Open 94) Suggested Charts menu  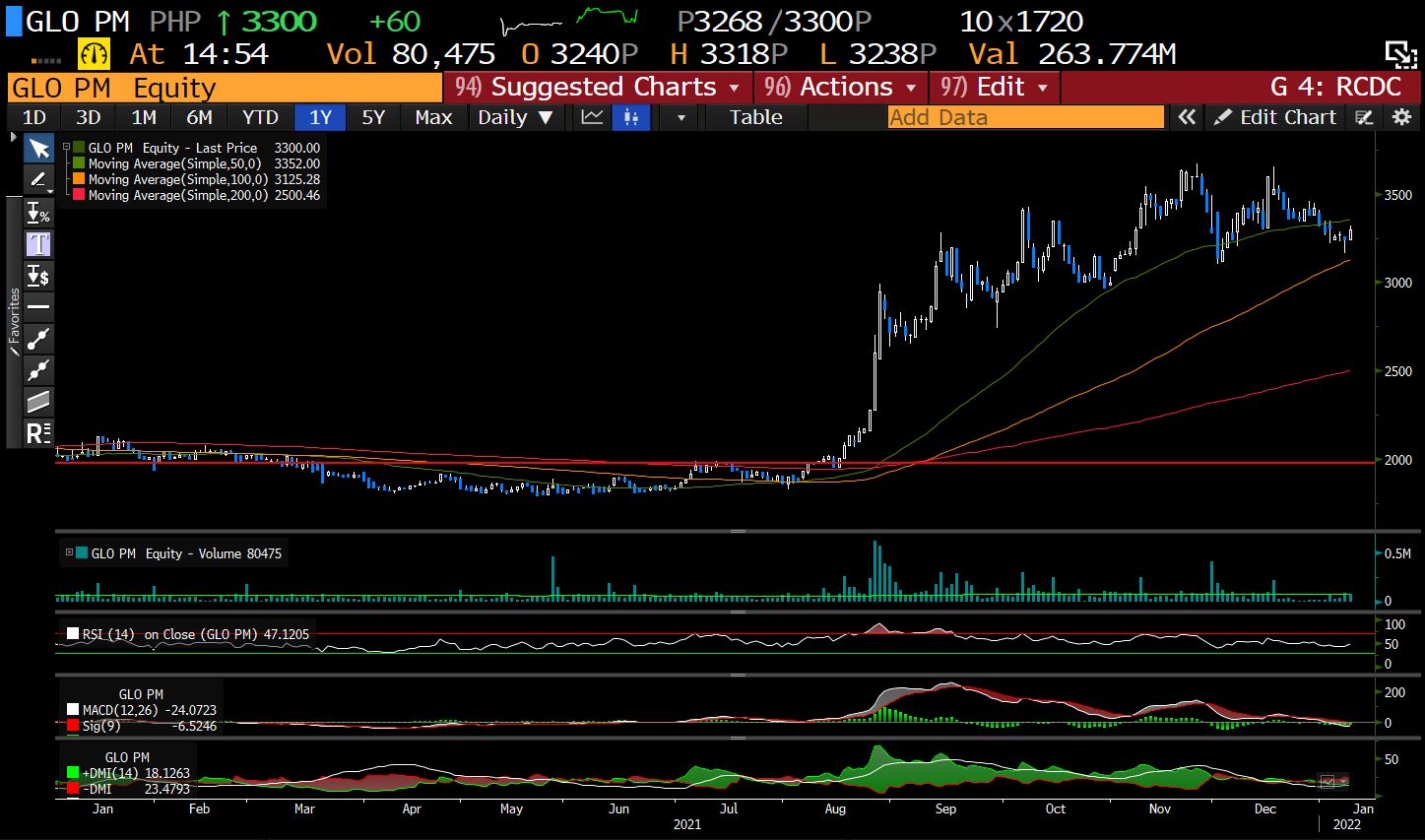[x=598, y=88]
